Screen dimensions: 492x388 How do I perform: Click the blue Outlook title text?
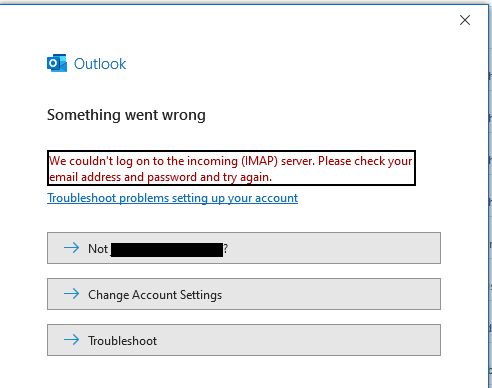(x=100, y=64)
